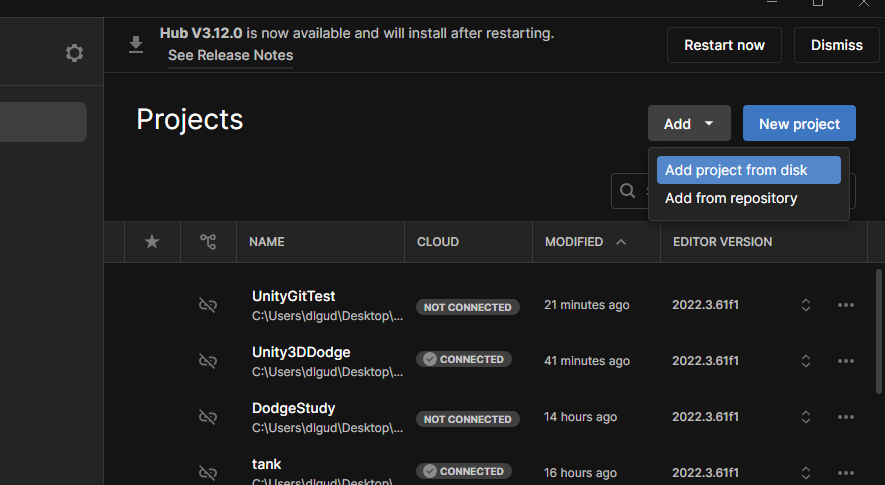Click the projects list vertical scrollbar

coord(878,332)
